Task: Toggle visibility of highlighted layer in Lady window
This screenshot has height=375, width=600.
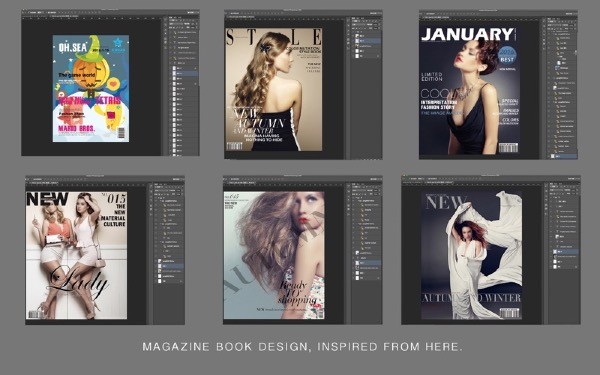Action: pyautogui.click(x=156, y=266)
